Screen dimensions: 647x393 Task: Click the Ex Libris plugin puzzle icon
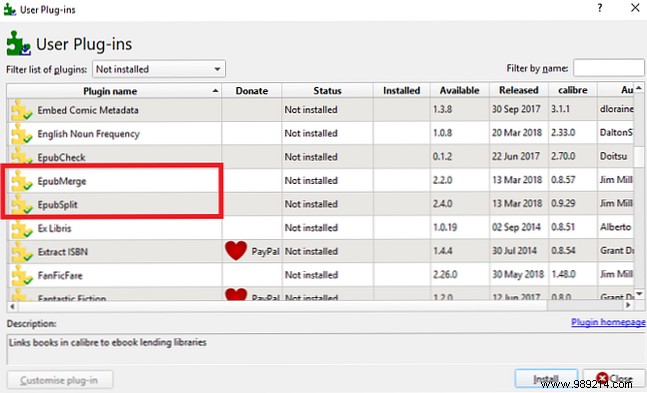click(21, 228)
